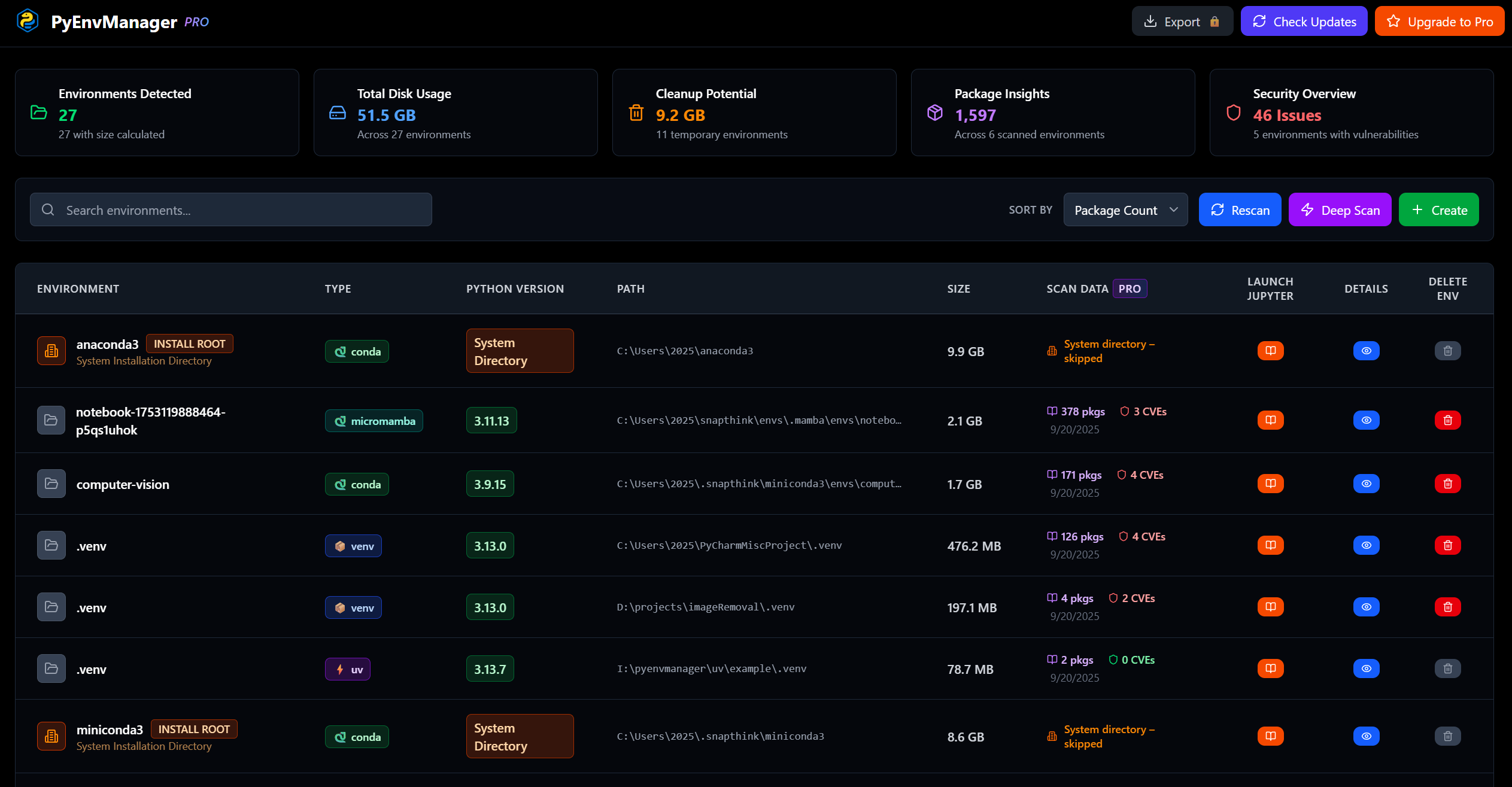The width and height of the screenshot is (1512, 787).
Task: Click Upgrade to Pro button
Action: tap(1439, 22)
